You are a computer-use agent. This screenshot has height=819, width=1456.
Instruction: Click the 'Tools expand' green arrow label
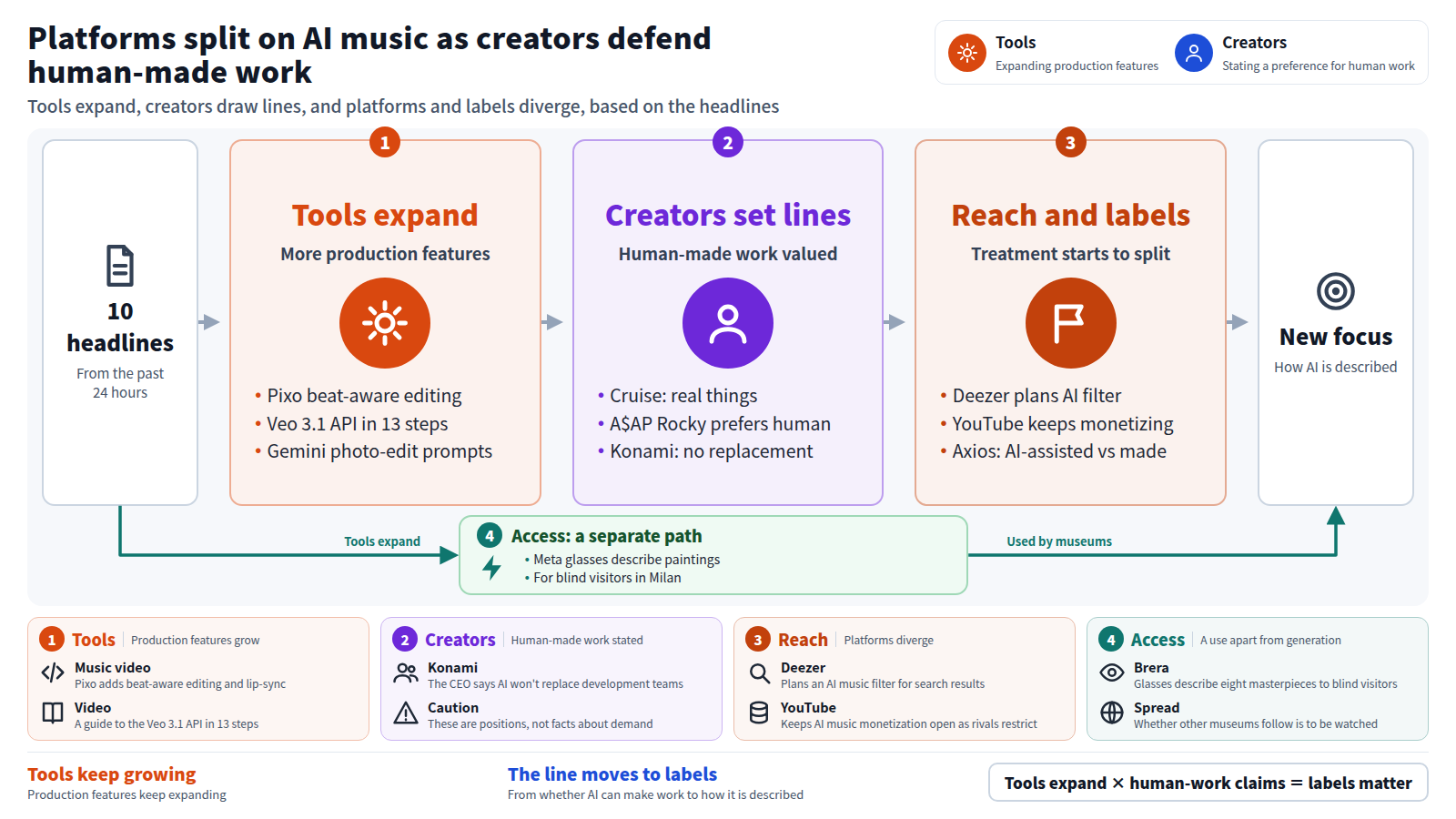pyautogui.click(x=382, y=541)
